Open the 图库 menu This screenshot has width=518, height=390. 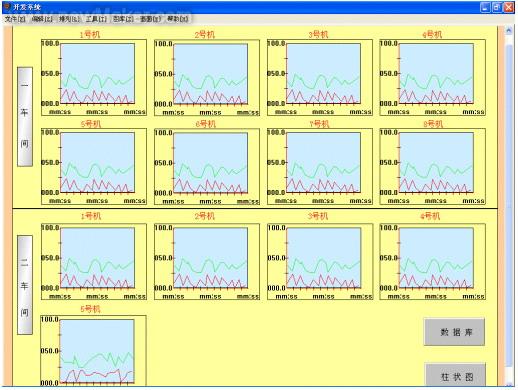coord(123,19)
